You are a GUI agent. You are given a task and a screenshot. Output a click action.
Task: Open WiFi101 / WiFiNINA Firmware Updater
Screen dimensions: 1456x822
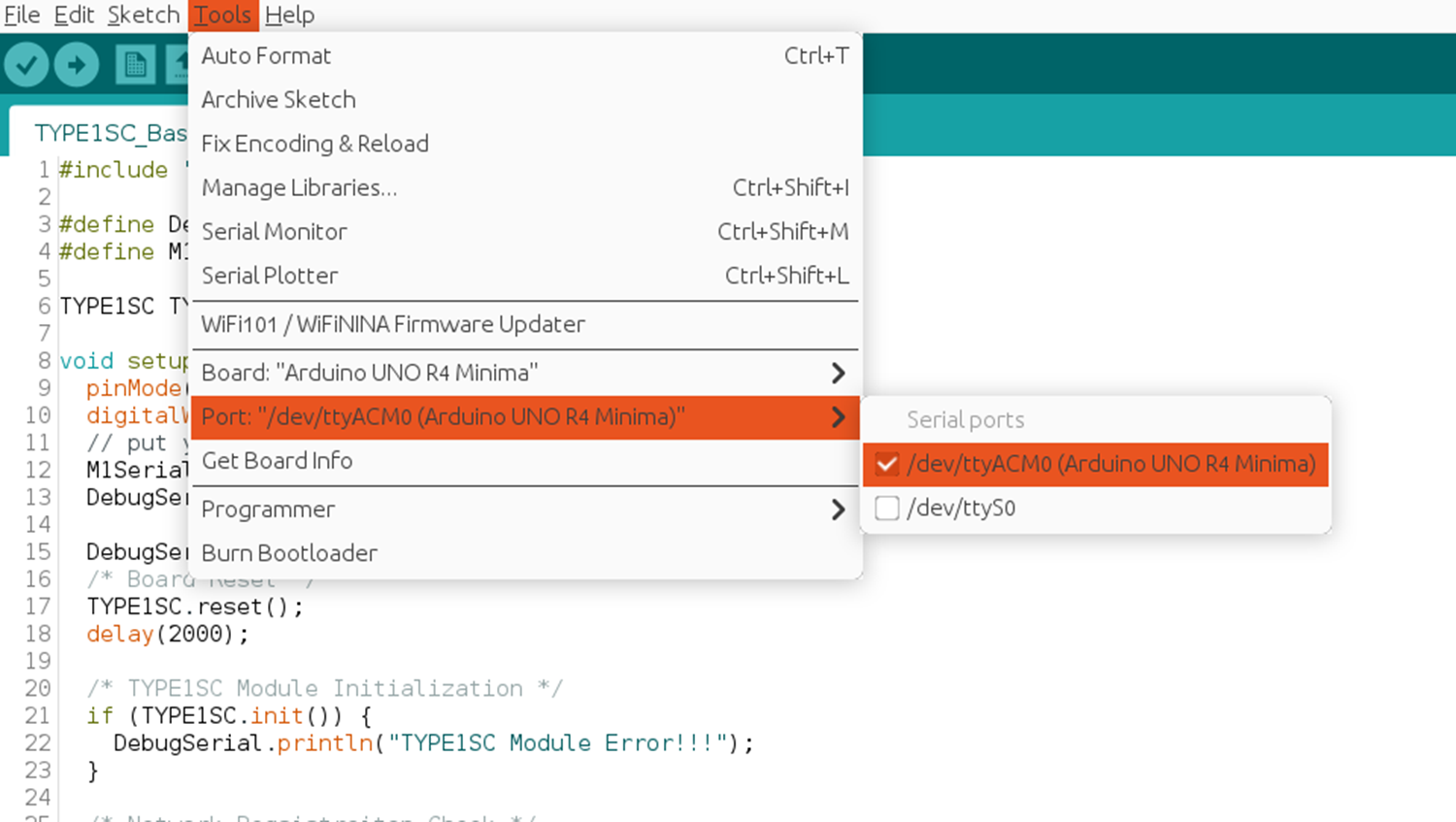coord(525,324)
